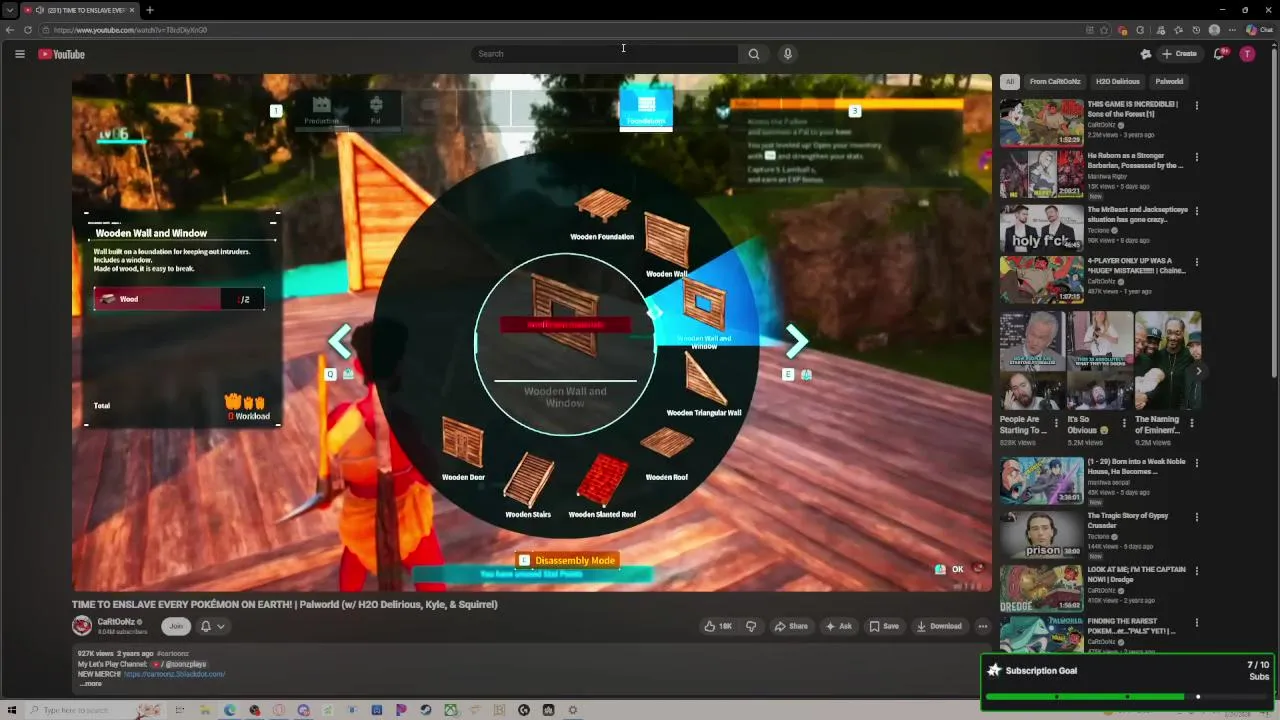Click the Join membership button
Screen dimensions: 1280x720
tap(176, 626)
